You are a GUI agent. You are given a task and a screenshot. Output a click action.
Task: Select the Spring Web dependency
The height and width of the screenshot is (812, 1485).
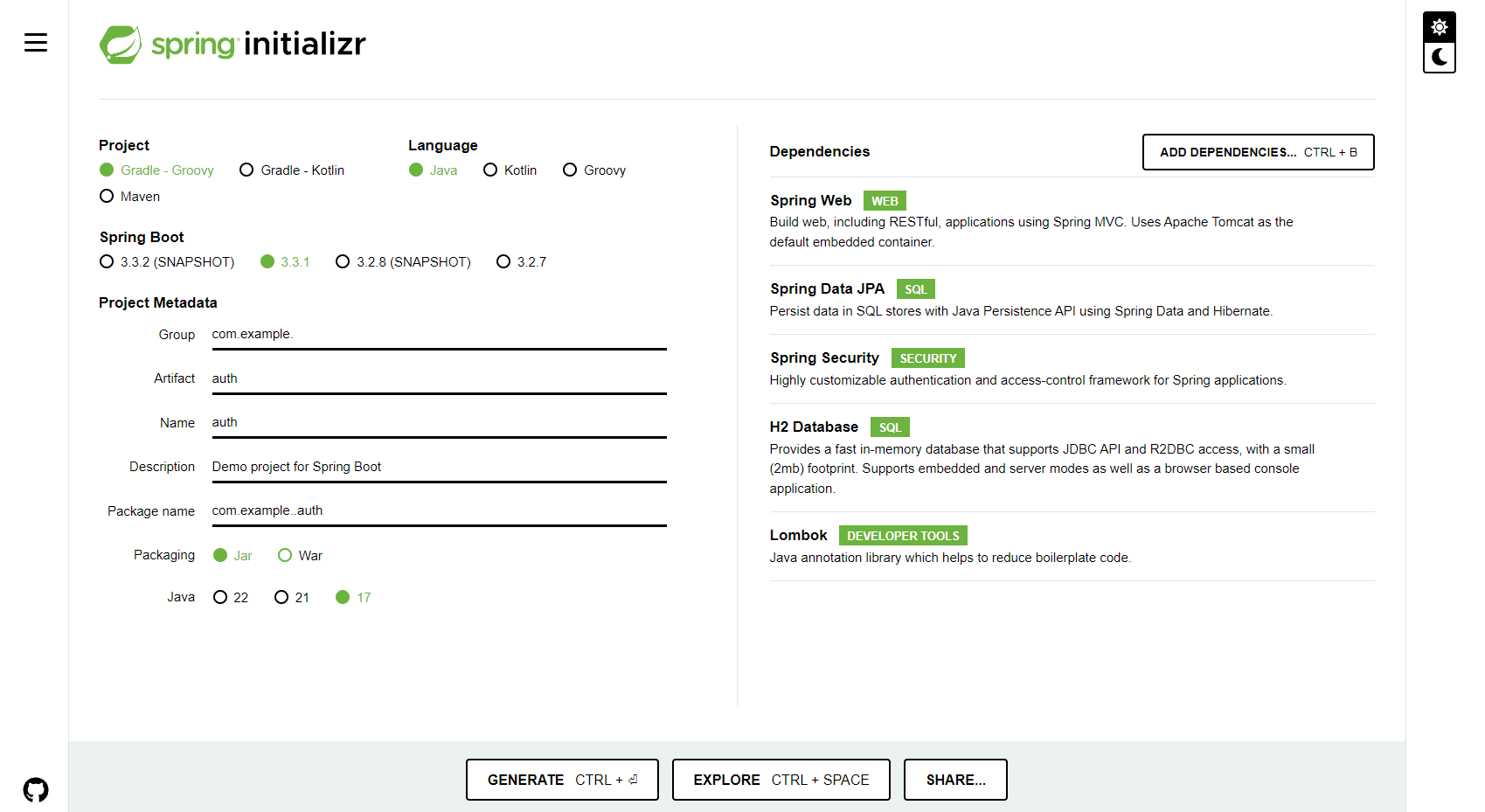point(1072,221)
